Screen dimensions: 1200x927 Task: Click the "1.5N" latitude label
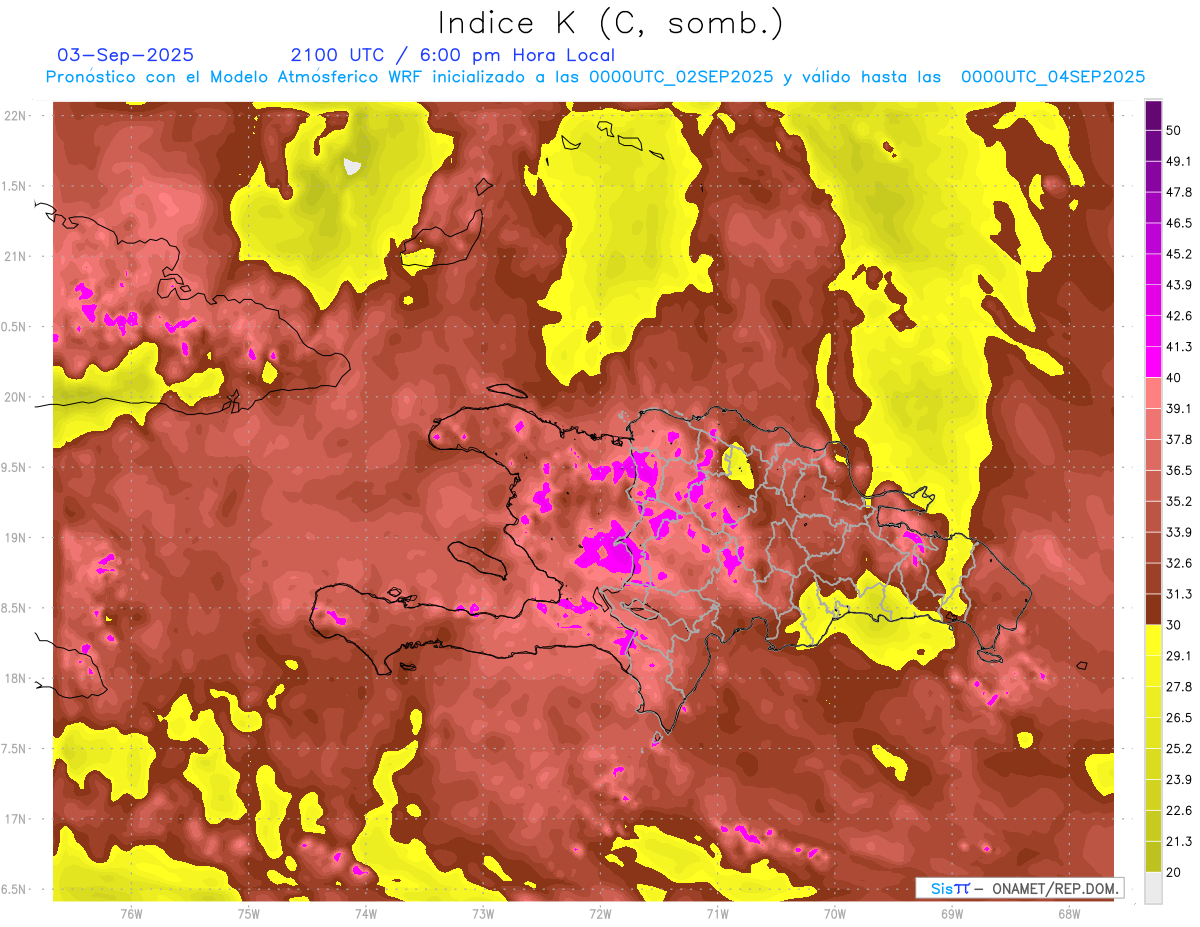pos(15,186)
